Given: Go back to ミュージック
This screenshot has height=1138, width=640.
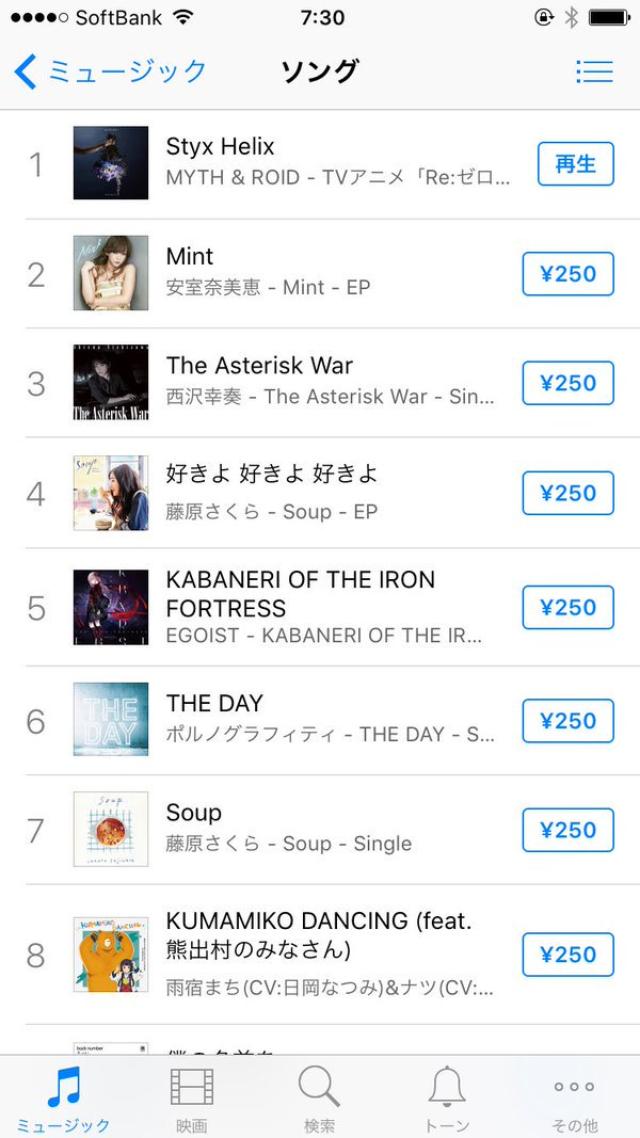Looking at the screenshot, I should pos(111,71).
